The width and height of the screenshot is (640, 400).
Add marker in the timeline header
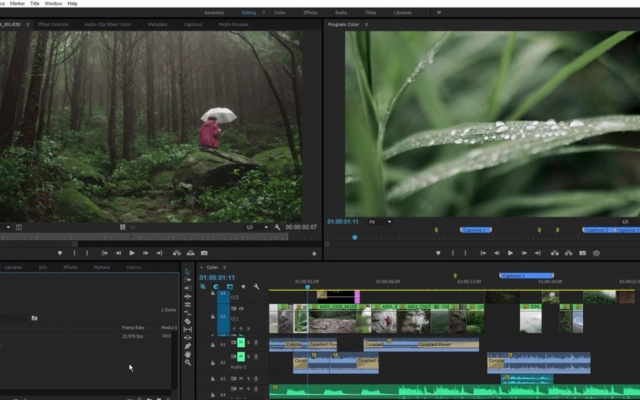243,287
